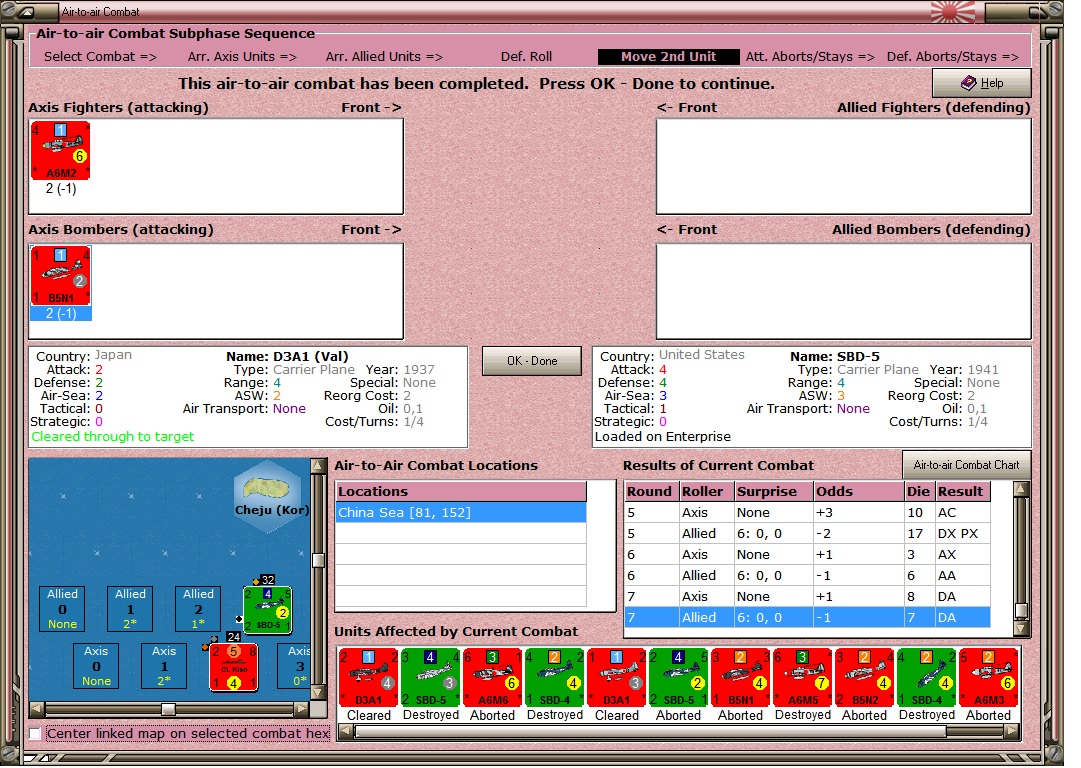The image size is (1081, 768).
Task: Click the 24 stack label above CL Kiso
Action: point(234,637)
